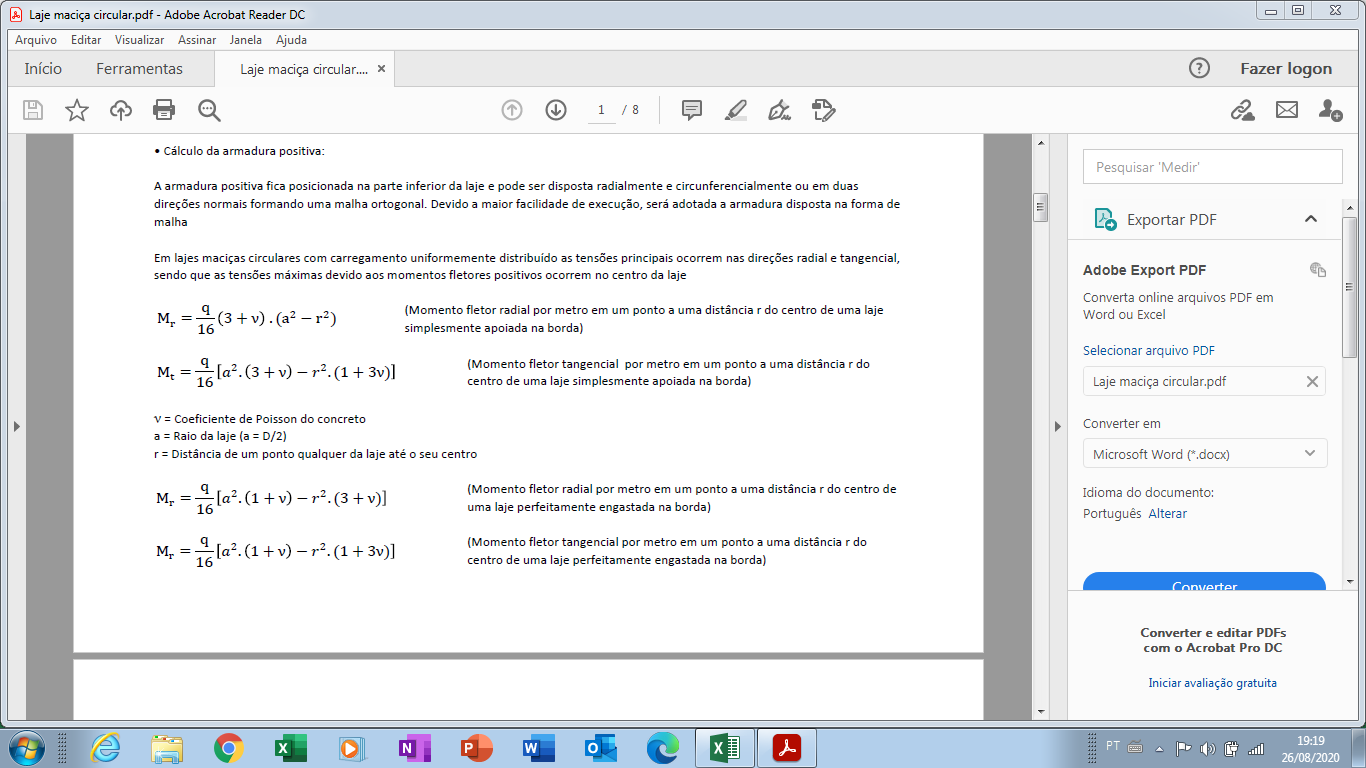The height and width of the screenshot is (768, 1366).
Task: Open Microsoft Word from the taskbar
Action: [x=538, y=747]
